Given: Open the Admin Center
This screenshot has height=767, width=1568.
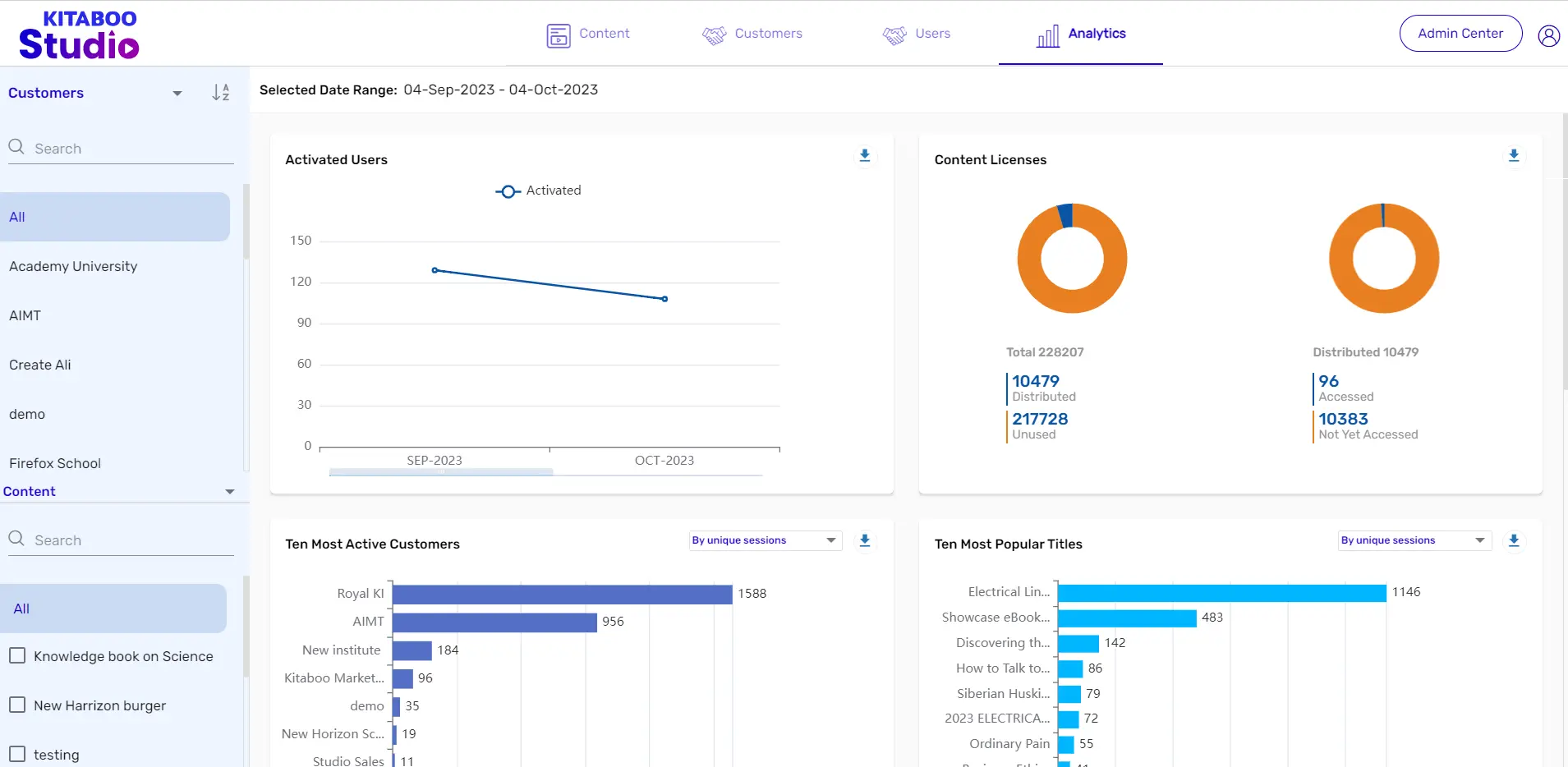Looking at the screenshot, I should [1460, 34].
